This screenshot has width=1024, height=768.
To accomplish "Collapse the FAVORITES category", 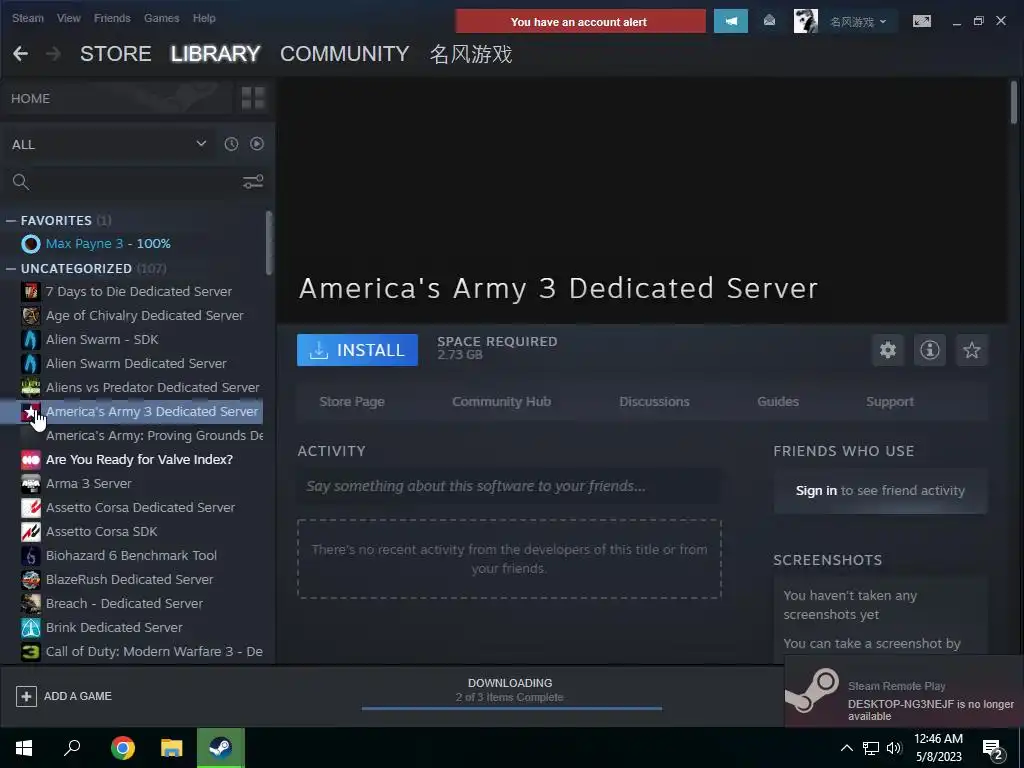I will point(10,221).
